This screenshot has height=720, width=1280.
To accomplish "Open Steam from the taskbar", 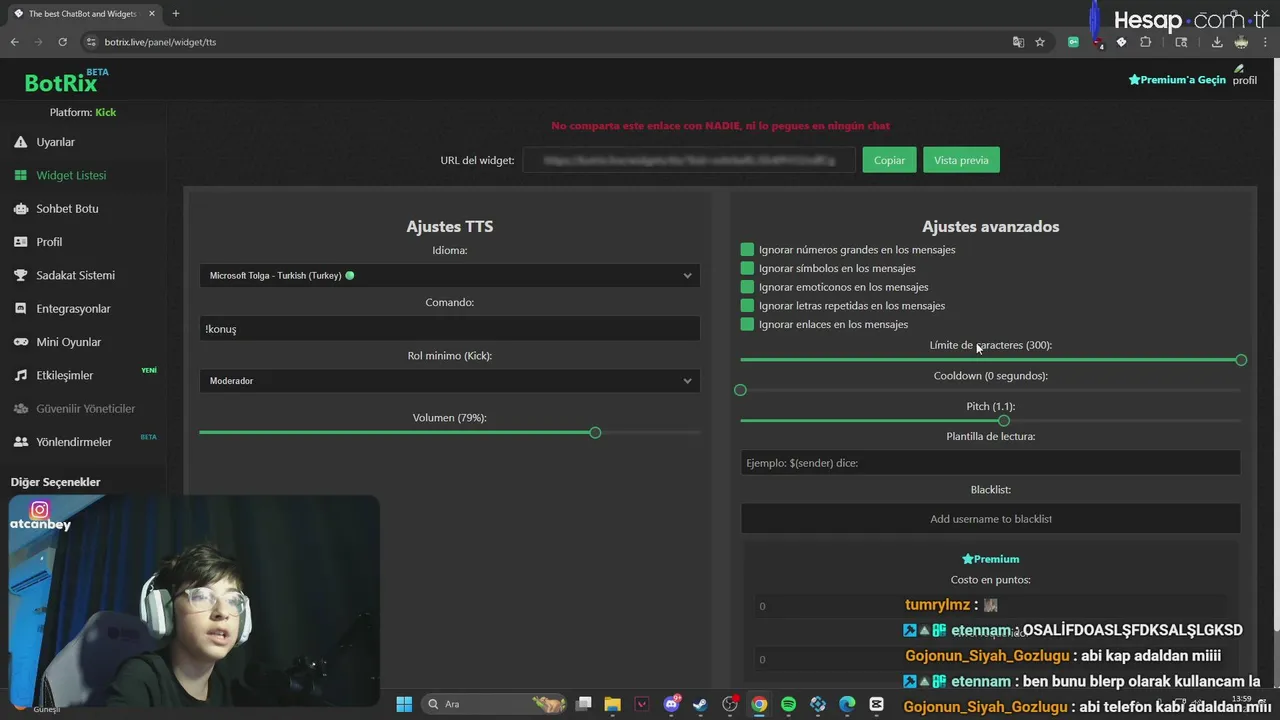I will pyautogui.click(x=700, y=704).
